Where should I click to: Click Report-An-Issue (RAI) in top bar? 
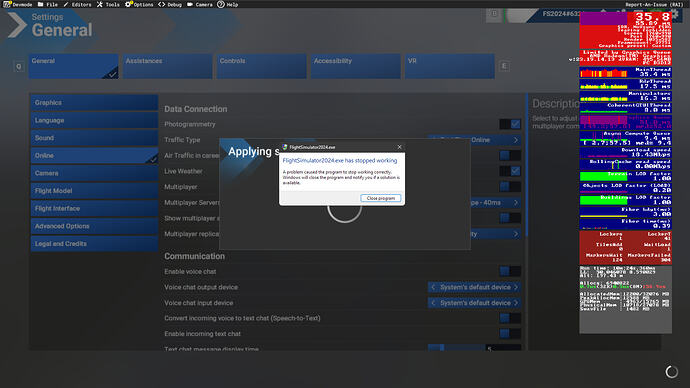point(654,4)
